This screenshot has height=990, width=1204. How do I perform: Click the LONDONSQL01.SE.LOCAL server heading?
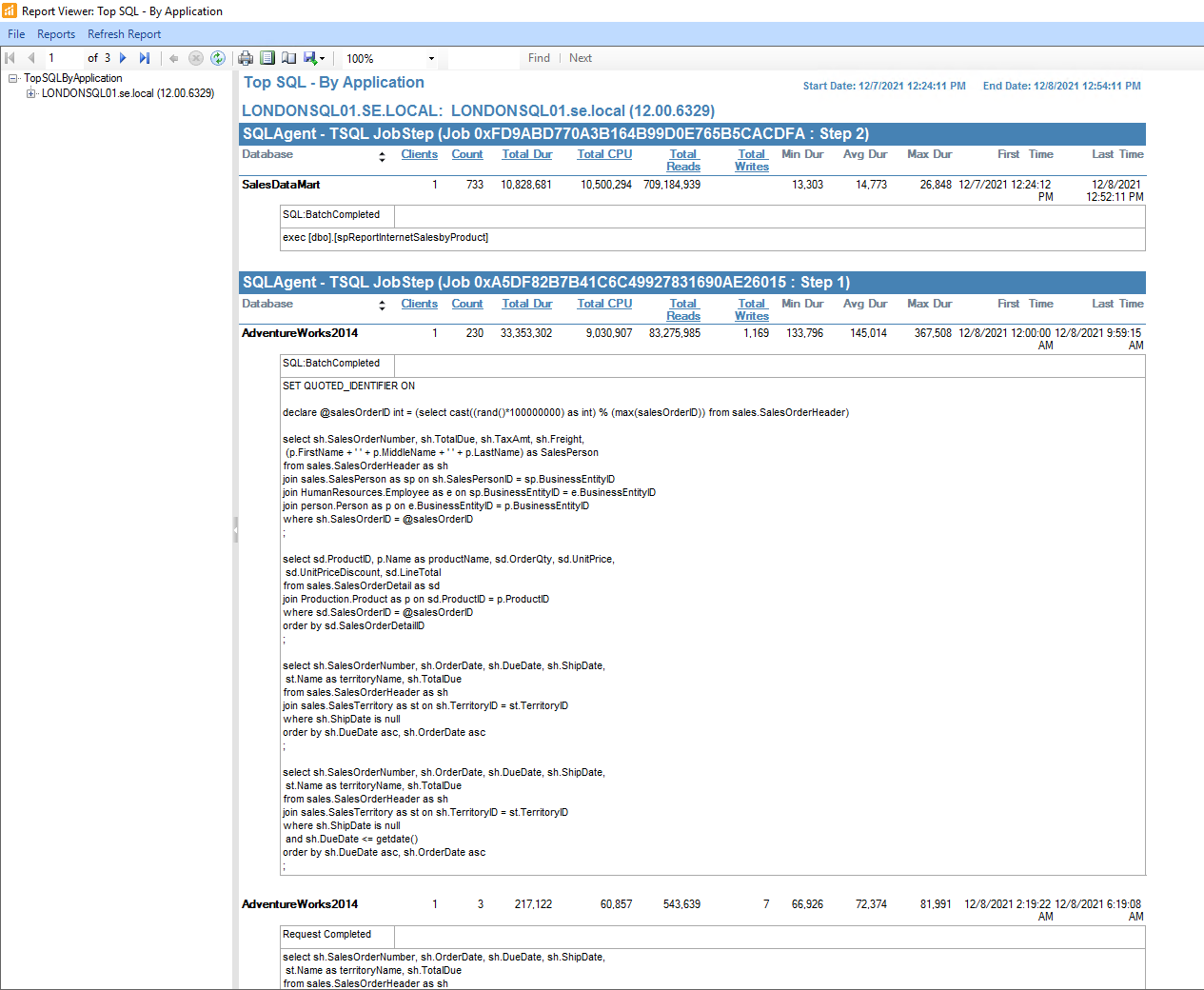pyautogui.click(x=479, y=110)
